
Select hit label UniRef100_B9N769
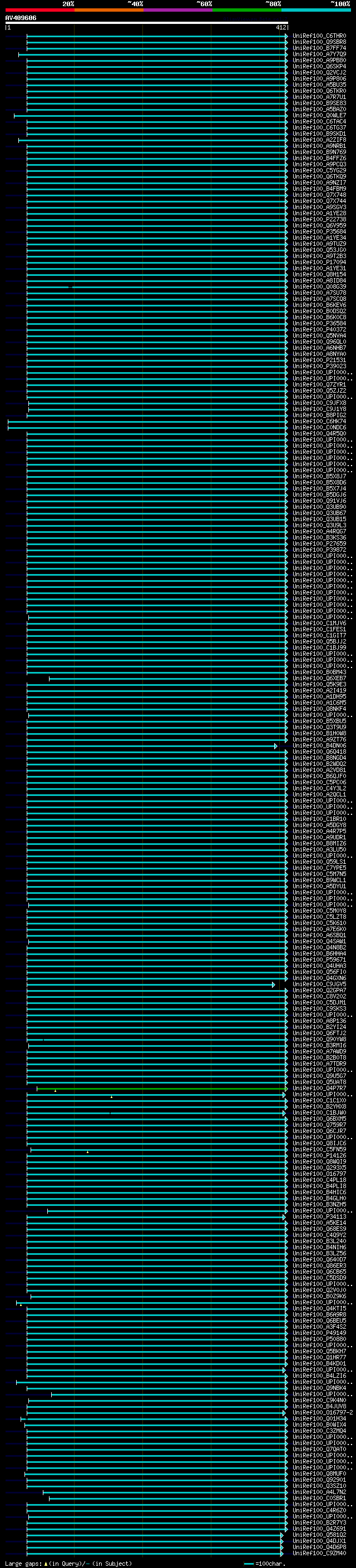point(319,152)
